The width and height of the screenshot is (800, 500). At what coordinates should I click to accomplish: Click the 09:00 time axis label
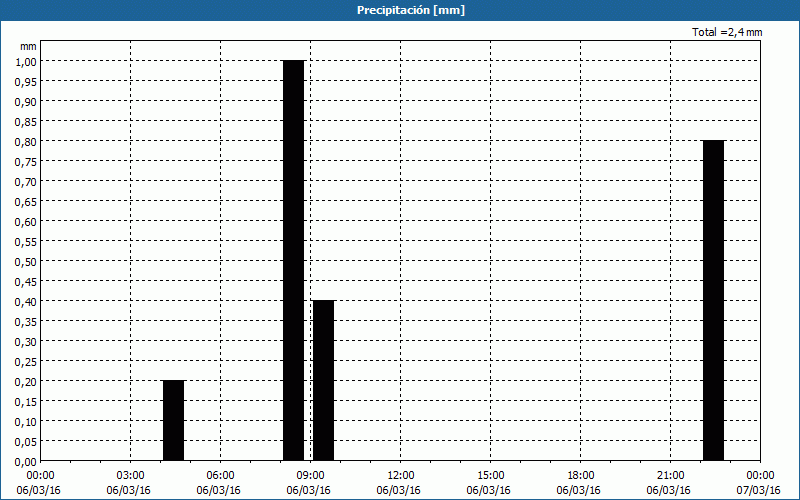coord(310,476)
